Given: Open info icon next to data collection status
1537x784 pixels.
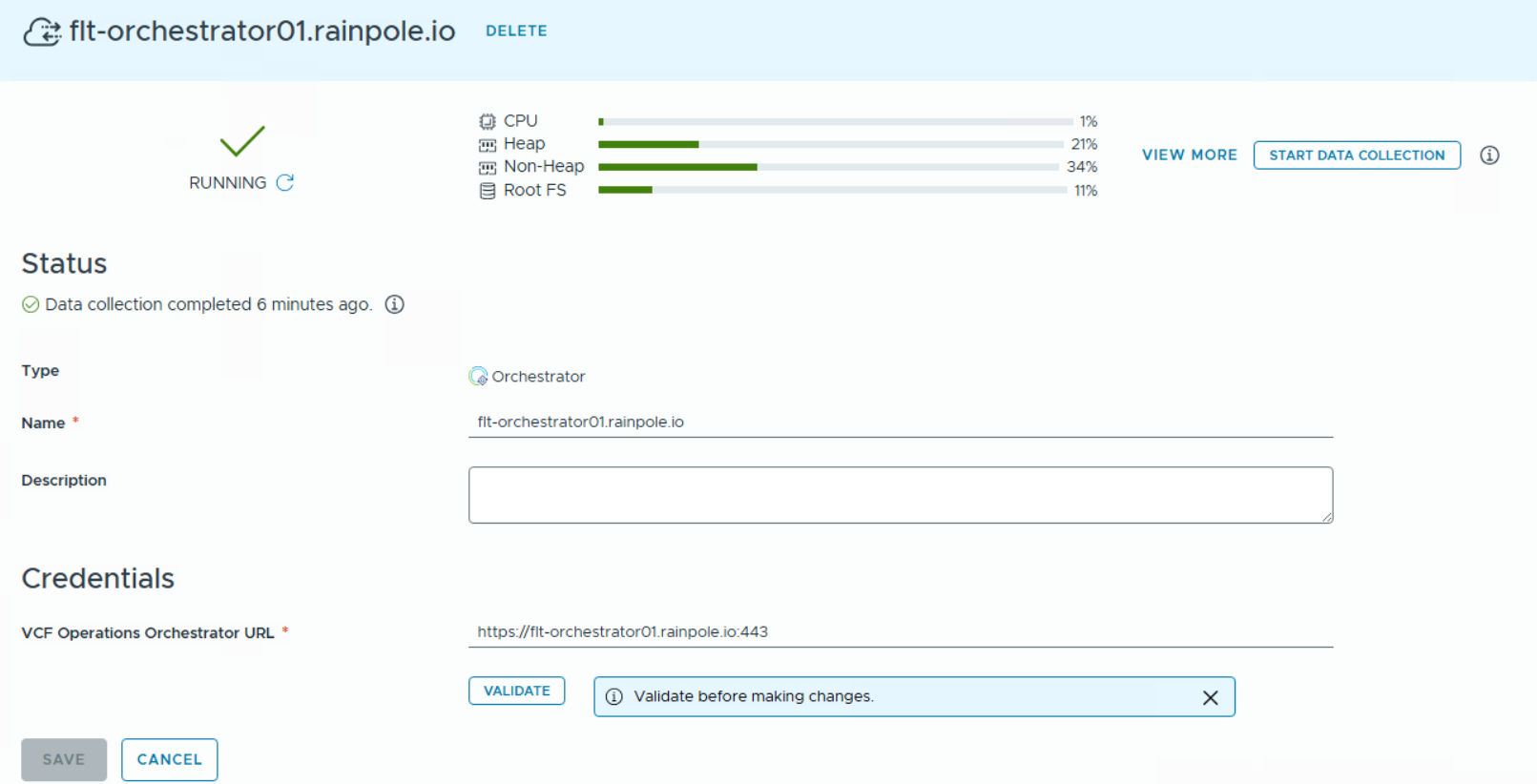Looking at the screenshot, I should click(x=394, y=304).
